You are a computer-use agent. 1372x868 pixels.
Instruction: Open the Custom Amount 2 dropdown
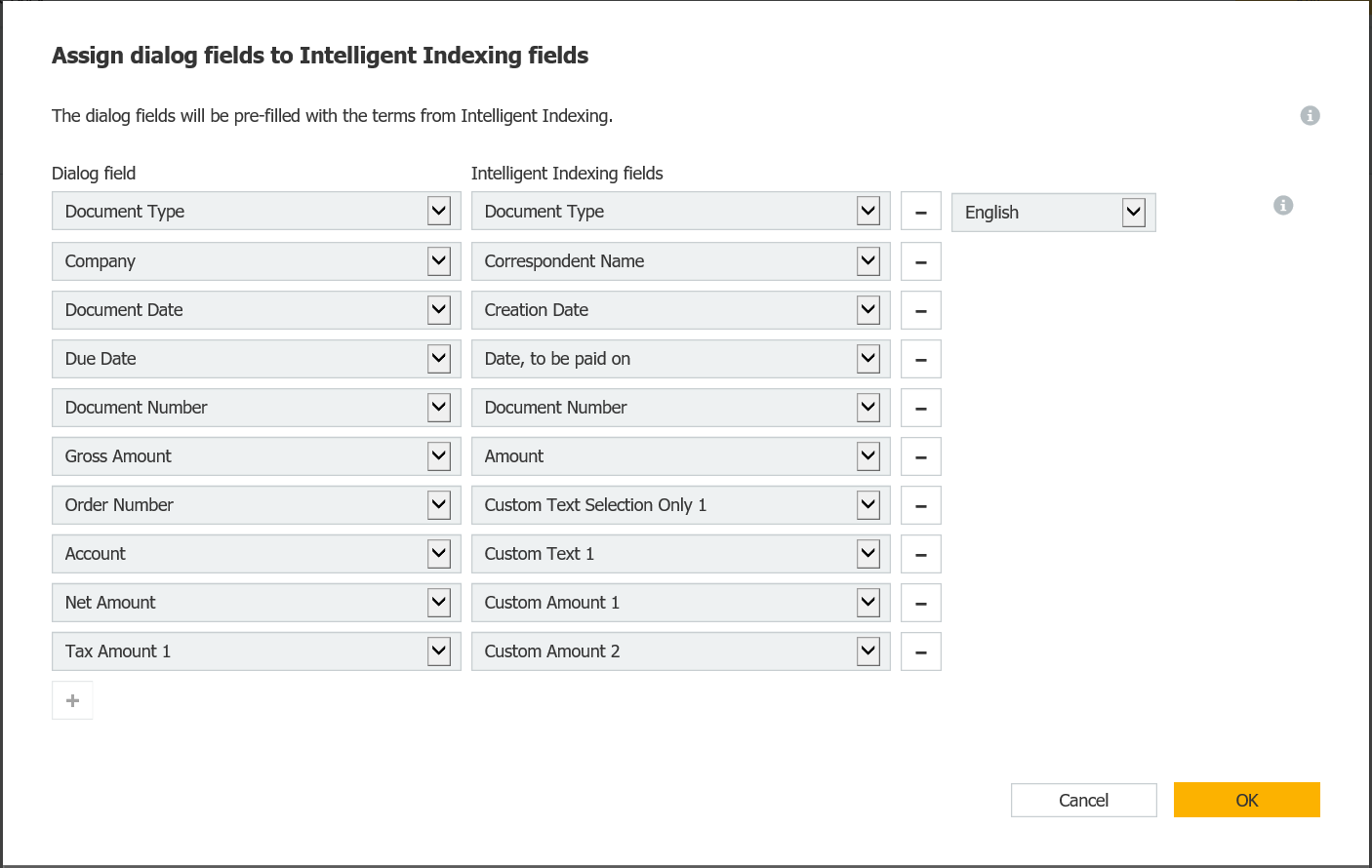(x=868, y=651)
